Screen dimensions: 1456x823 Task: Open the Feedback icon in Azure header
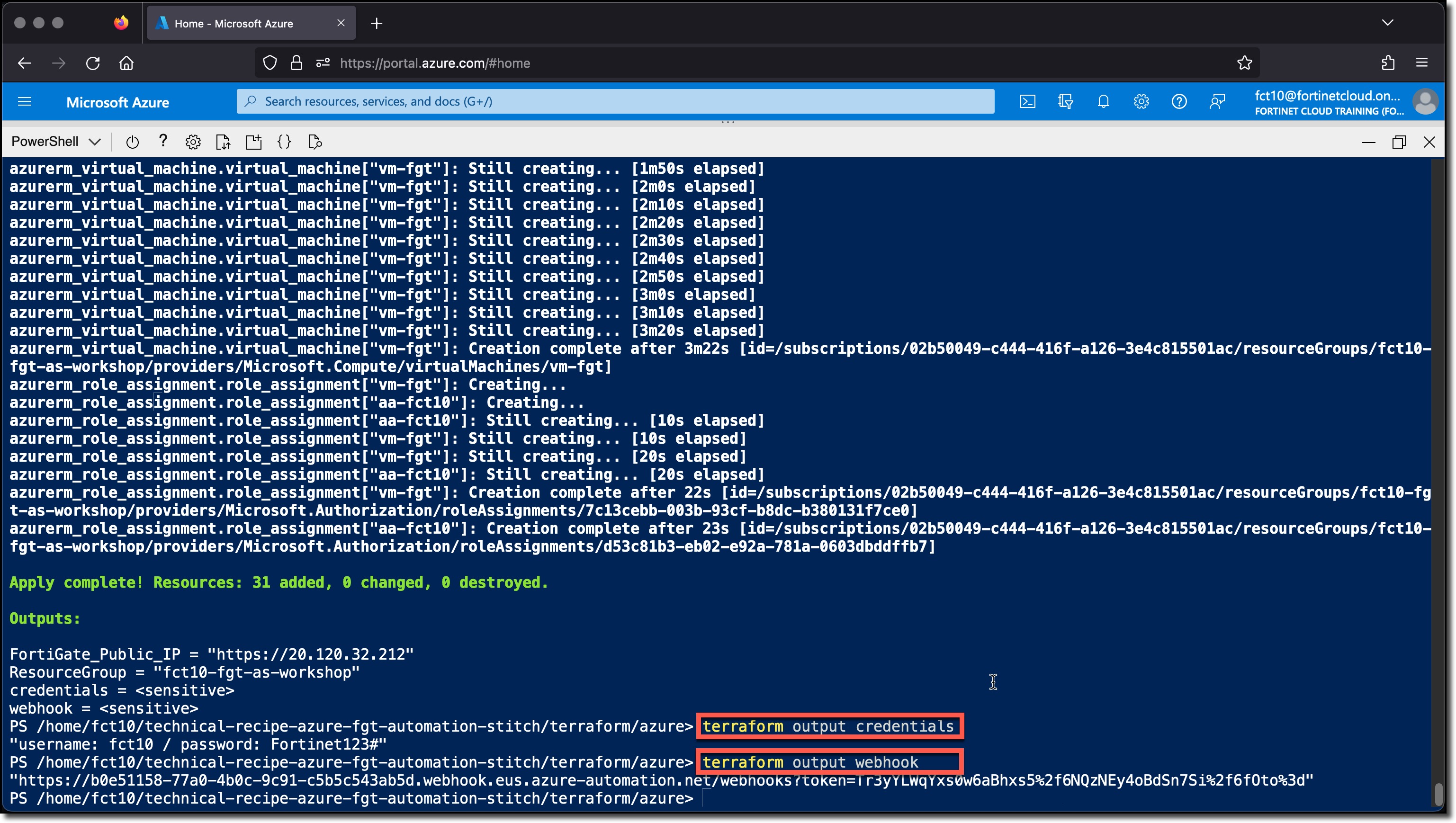pos(1216,102)
